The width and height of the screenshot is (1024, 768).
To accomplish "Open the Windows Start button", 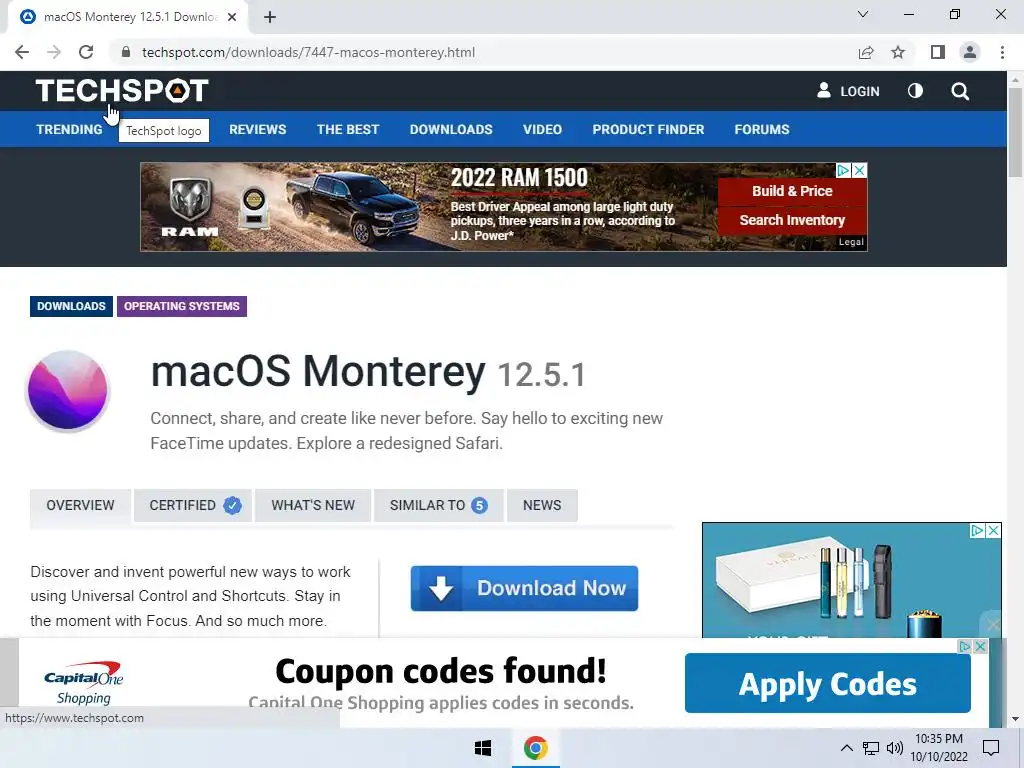I will pos(483,748).
